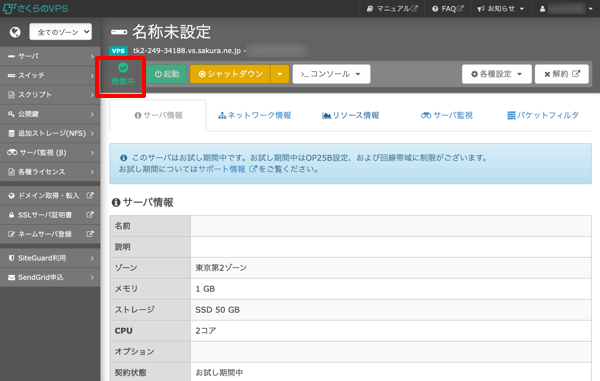Open 追加ストレージ(NFS) in the sidebar

point(50,133)
